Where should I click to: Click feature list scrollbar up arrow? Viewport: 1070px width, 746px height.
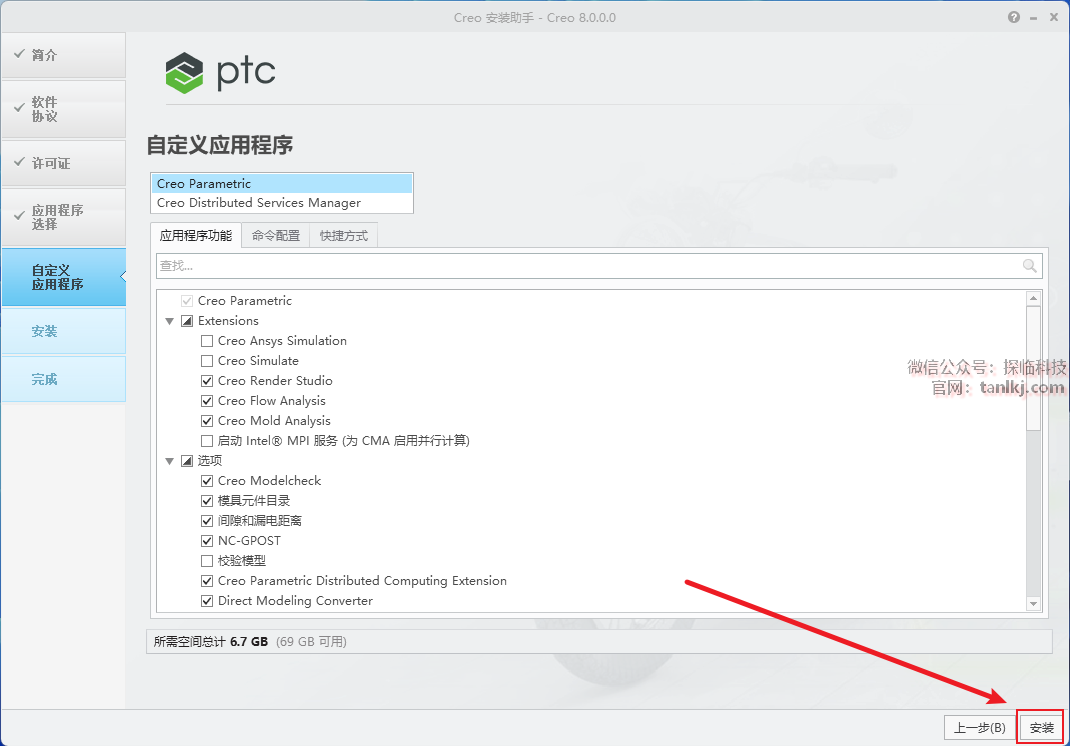[1033, 298]
